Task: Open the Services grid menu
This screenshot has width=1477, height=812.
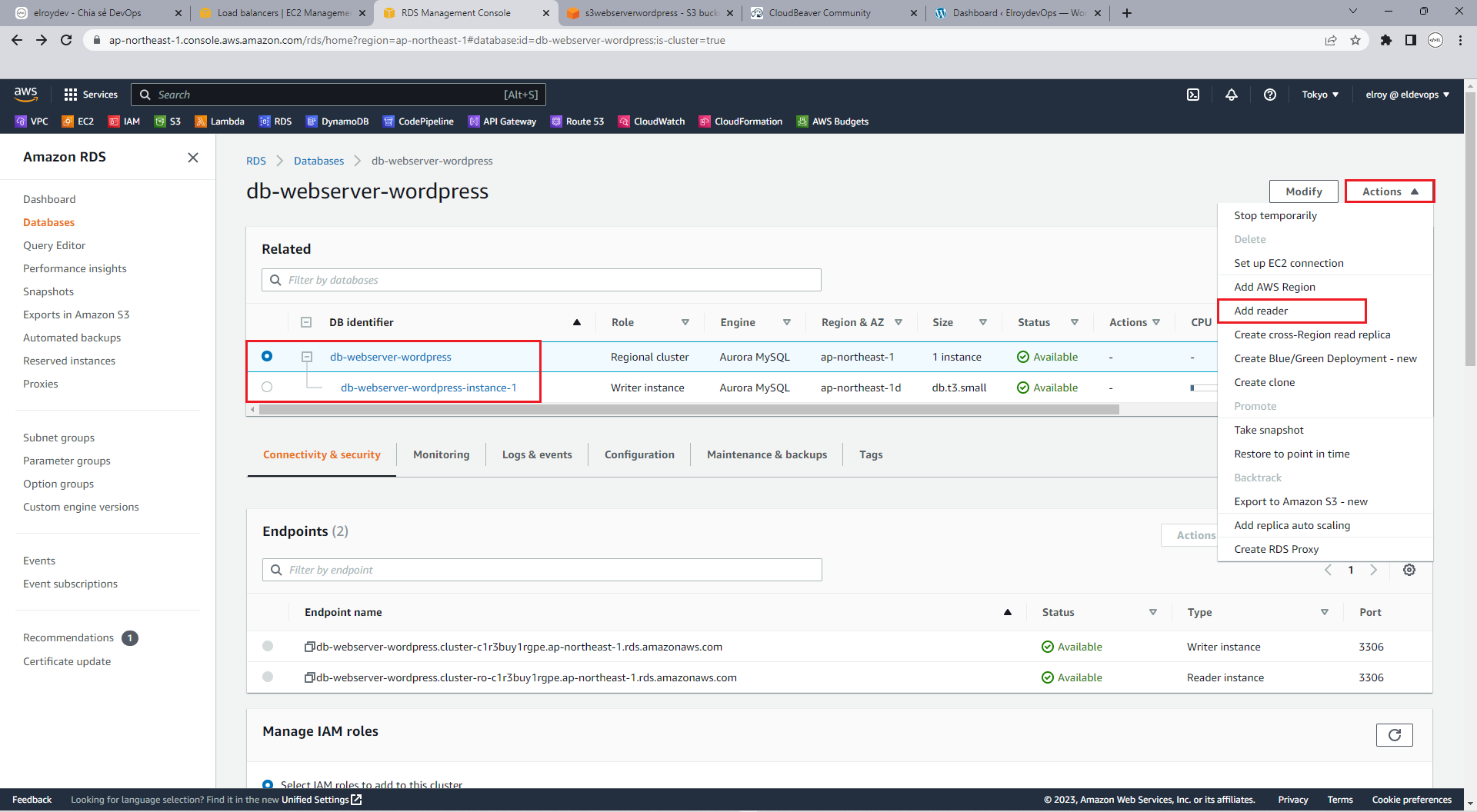Action: (x=91, y=95)
